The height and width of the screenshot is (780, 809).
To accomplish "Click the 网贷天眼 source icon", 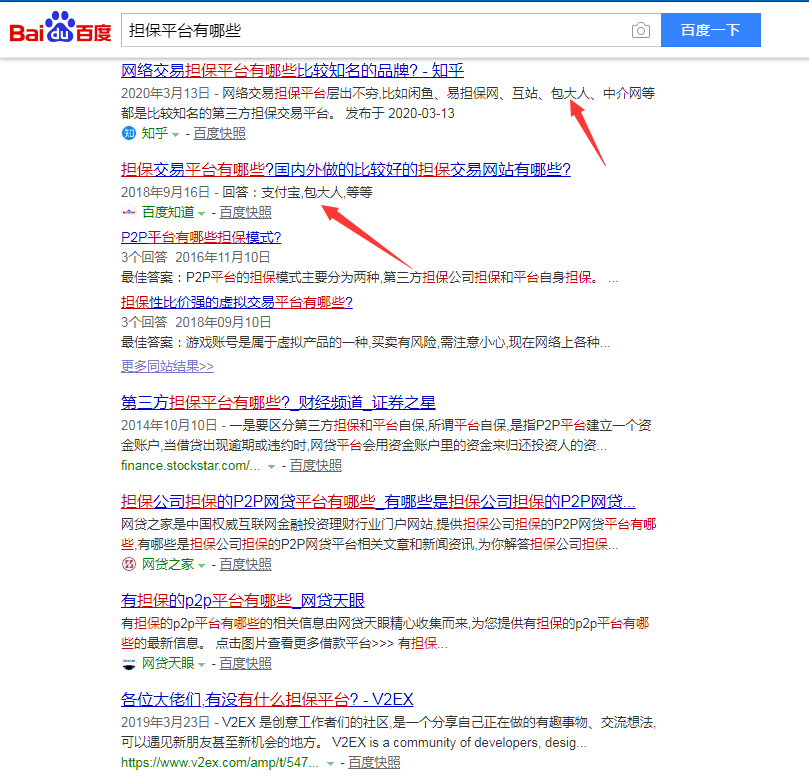I will [x=128, y=663].
